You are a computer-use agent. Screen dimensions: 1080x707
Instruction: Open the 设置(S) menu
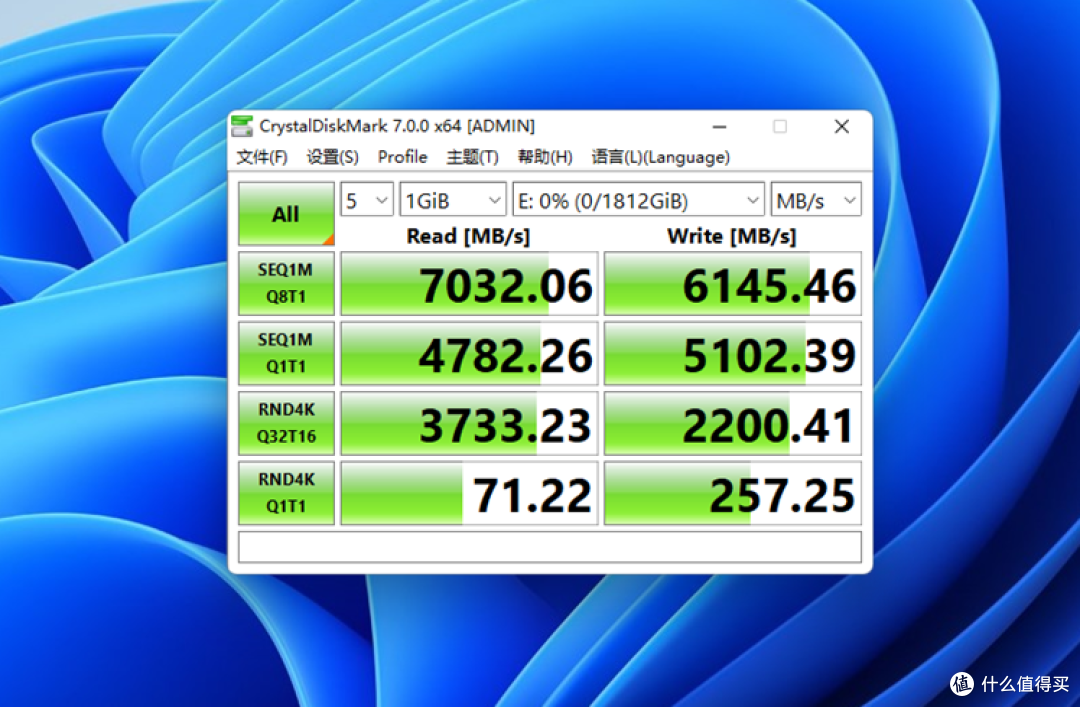(333, 157)
